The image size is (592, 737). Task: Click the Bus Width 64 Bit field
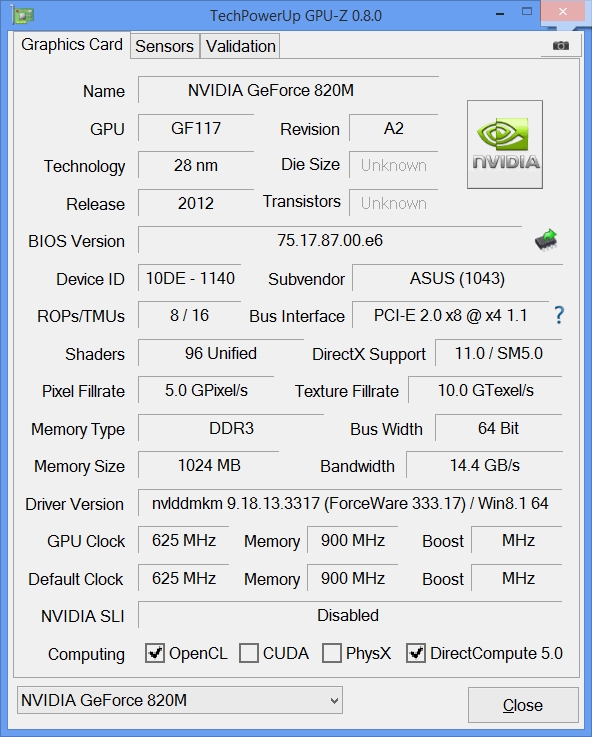(x=499, y=428)
